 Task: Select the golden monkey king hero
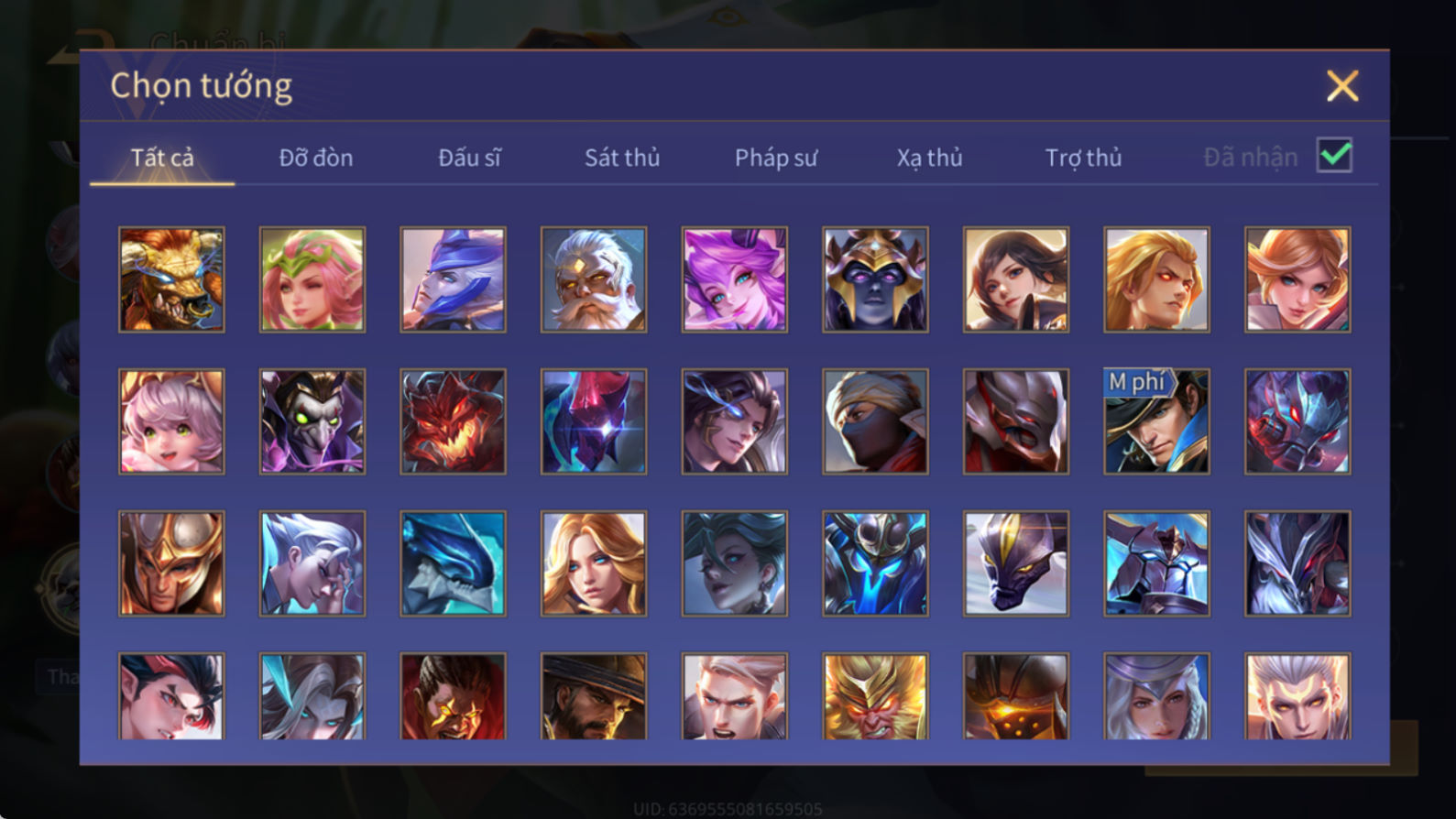tap(875, 696)
